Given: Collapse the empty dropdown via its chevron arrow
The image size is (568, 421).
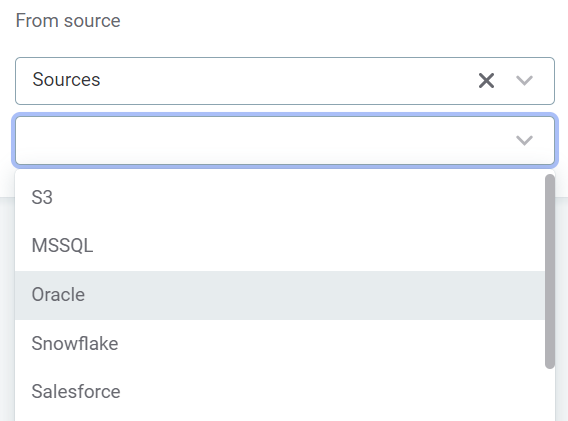Looking at the screenshot, I should coord(524,140).
